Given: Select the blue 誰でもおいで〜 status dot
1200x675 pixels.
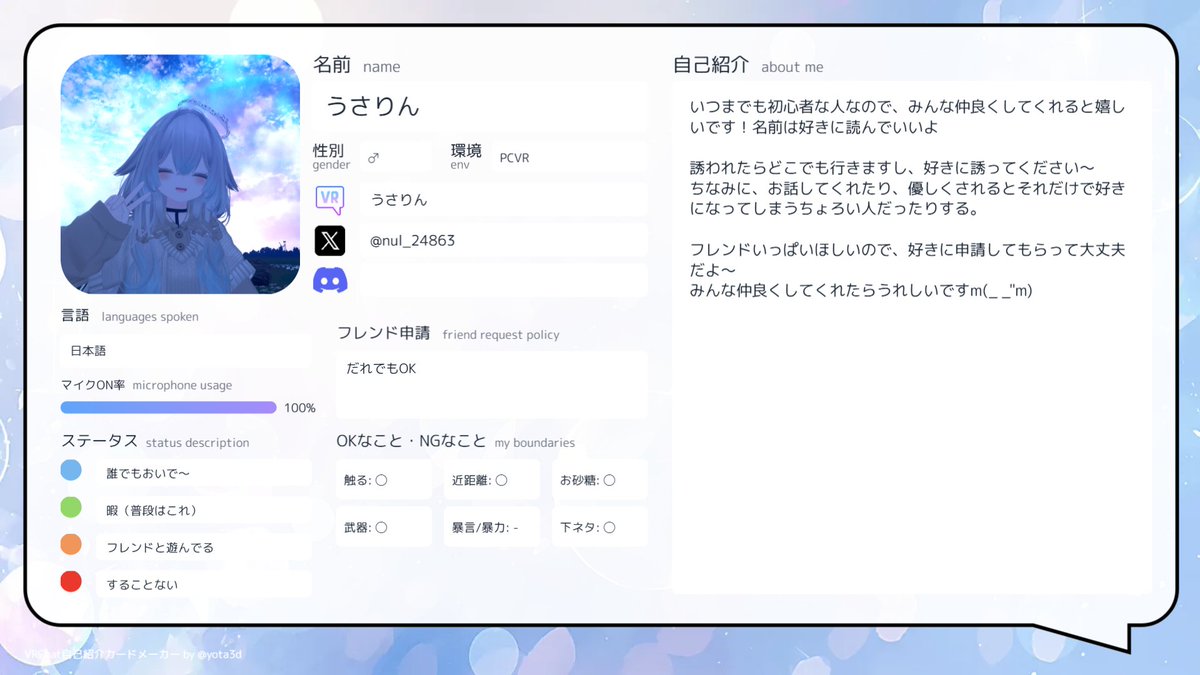Looking at the screenshot, I should point(70,469).
